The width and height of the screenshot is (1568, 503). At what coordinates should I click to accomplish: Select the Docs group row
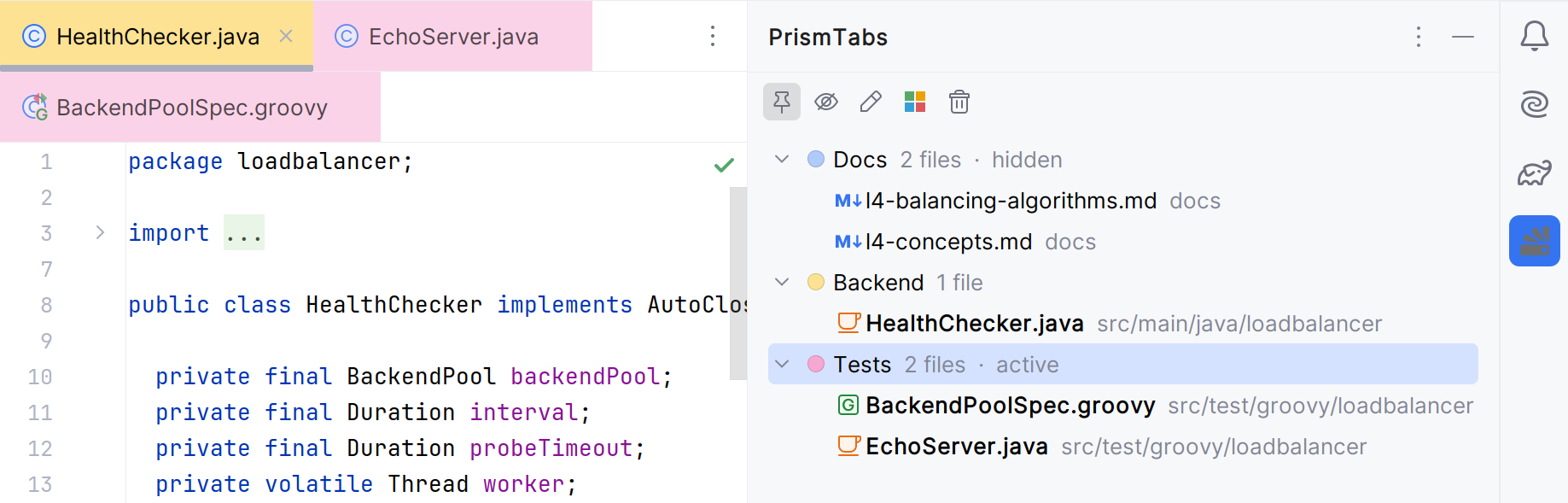pyautogui.click(x=1123, y=160)
